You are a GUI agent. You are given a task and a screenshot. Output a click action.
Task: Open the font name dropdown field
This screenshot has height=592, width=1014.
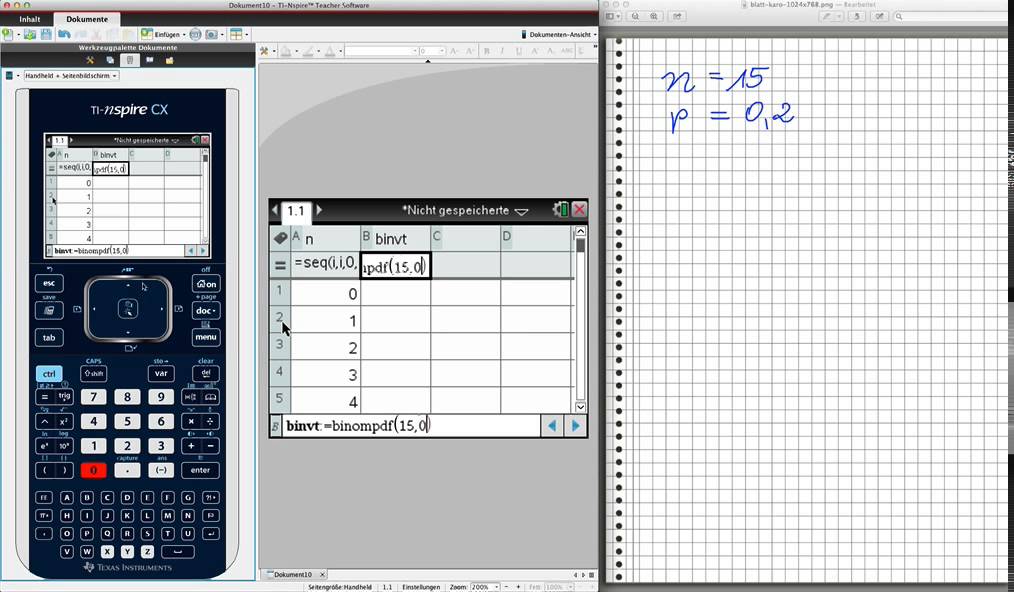[381, 51]
